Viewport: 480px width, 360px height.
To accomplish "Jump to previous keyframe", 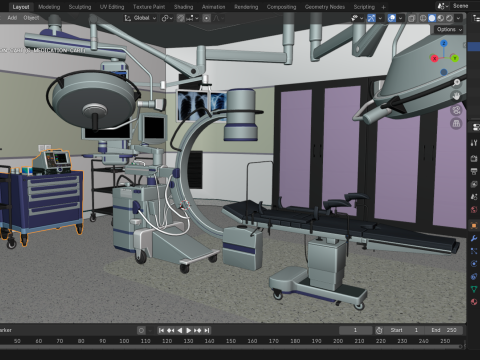I will (x=170, y=330).
